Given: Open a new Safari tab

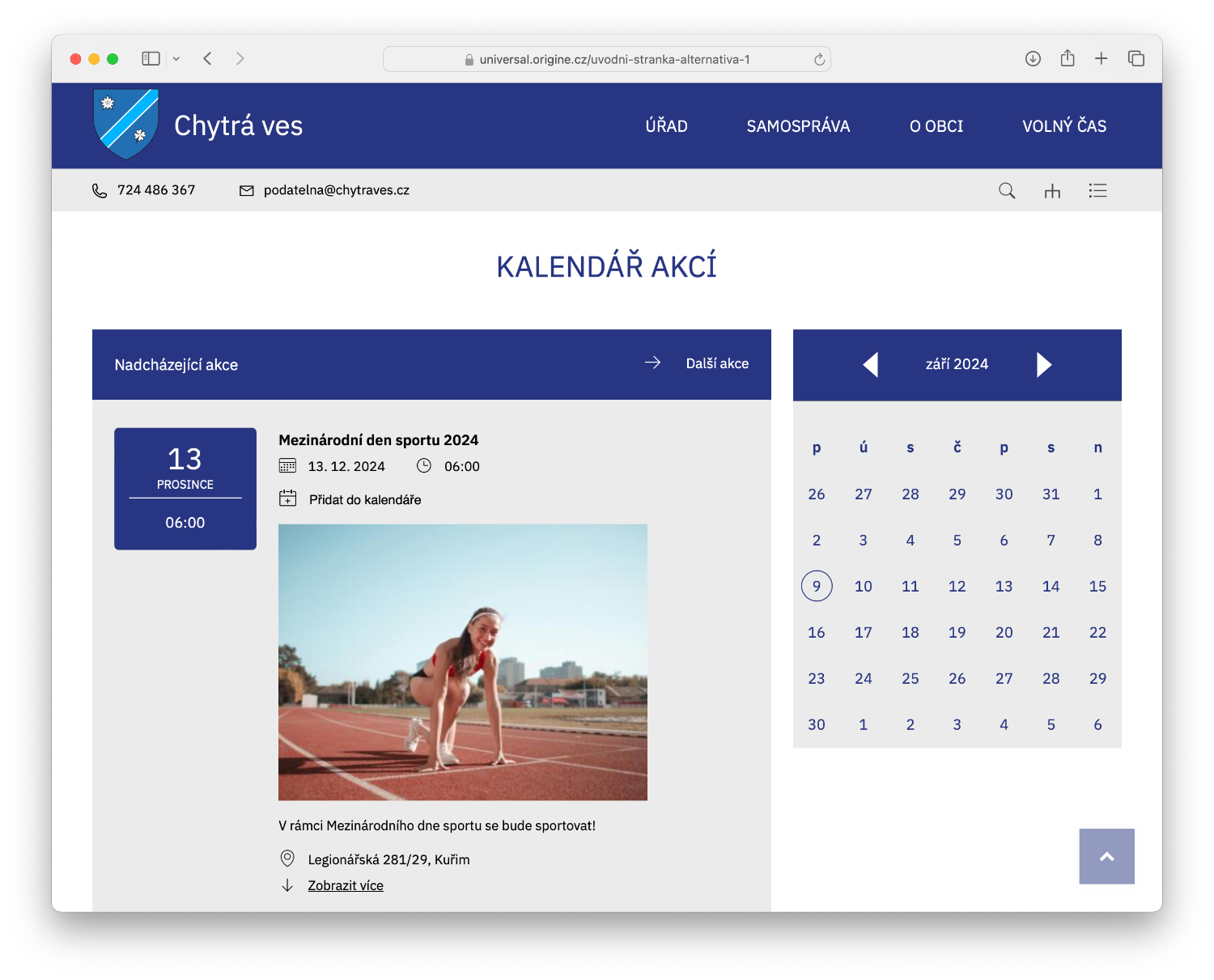Looking at the screenshot, I should [1101, 58].
